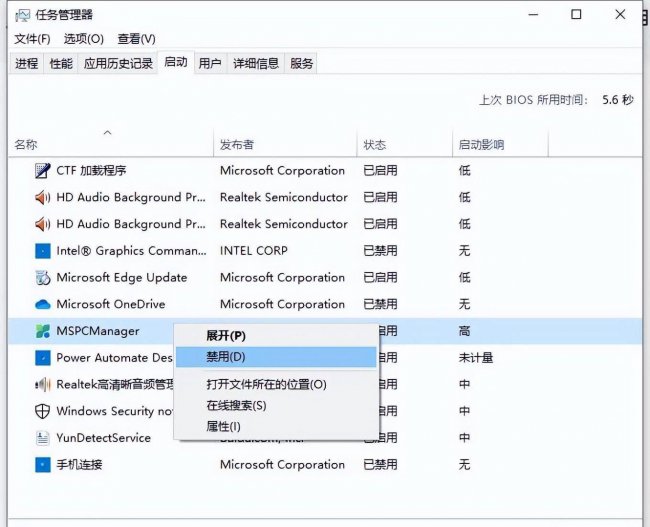Screen dimensions: 650x527
Task: Select MSPCManager row name
Action: pos(98,331)
